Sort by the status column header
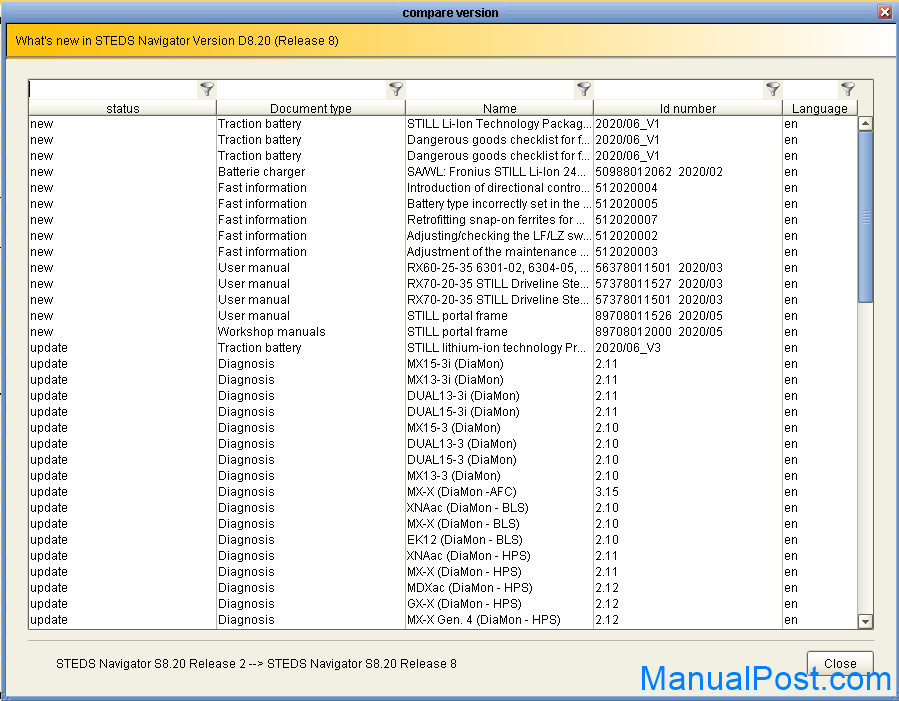The image size is (899, 701). (123, 108)
